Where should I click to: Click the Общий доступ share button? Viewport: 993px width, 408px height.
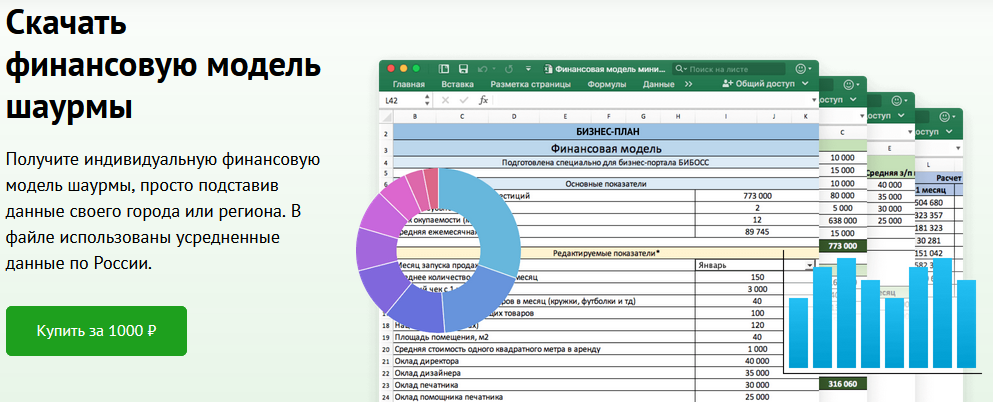pos(757,85)
